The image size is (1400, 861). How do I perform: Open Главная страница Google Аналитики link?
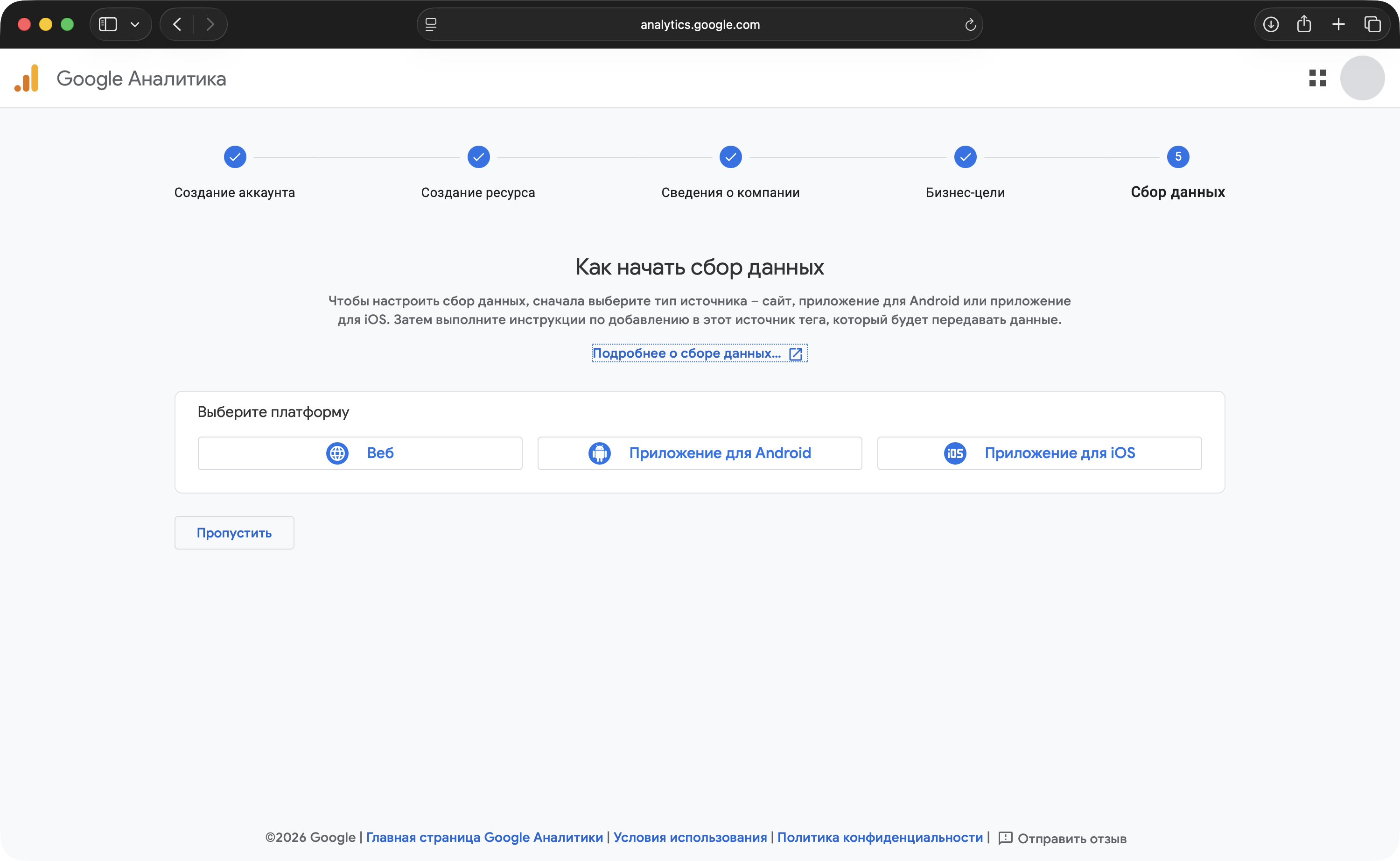pos(484,838)
